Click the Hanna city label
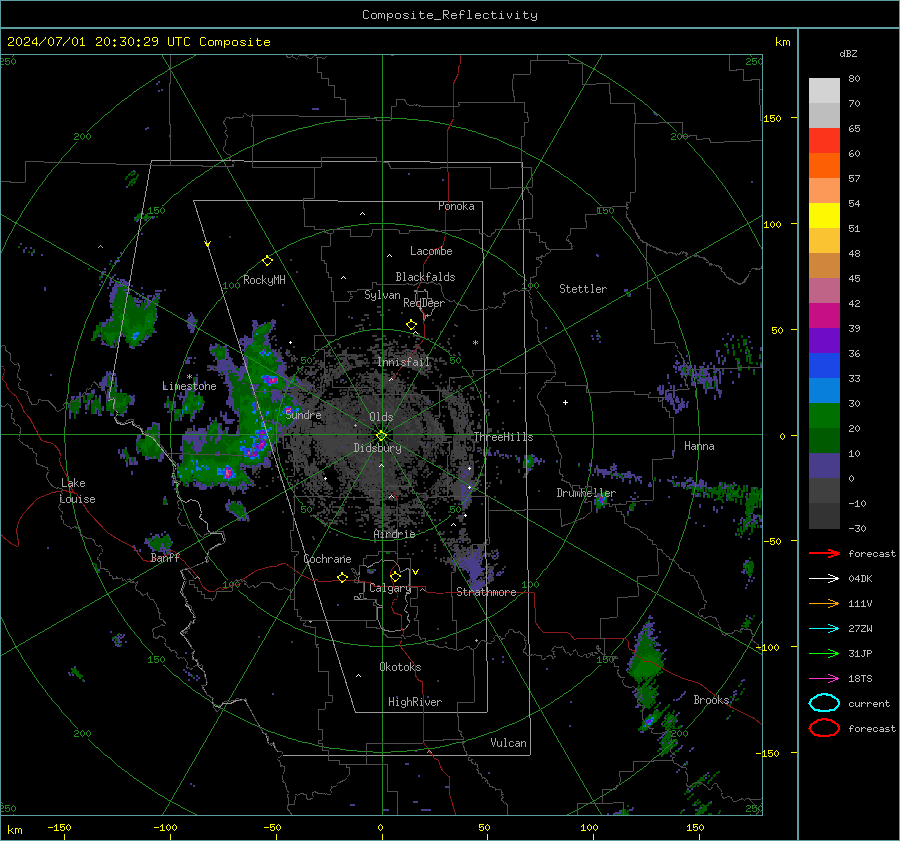Viewport: 900px width, 841px height. (699, 446)
